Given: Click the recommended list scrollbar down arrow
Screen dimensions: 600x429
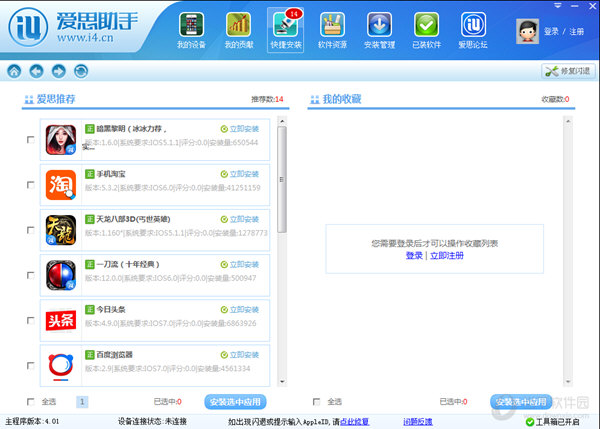Looking at the screenshot, I should point(282,382).
